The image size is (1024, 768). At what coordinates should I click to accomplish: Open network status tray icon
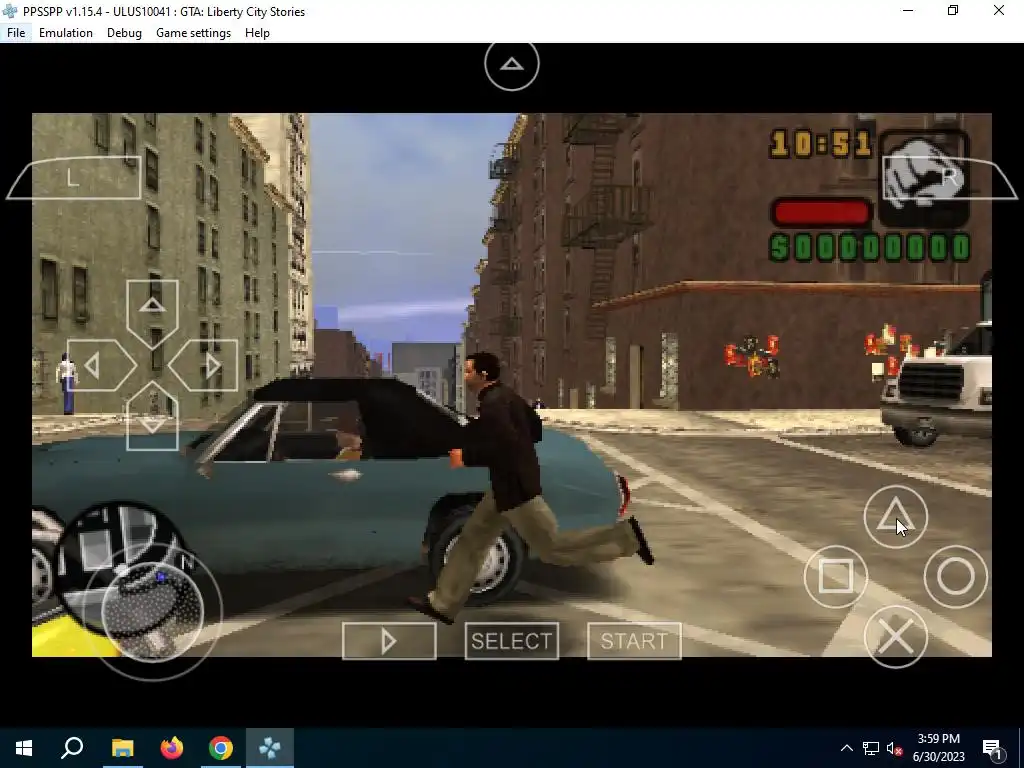pyautogui.click(x=871, y=748)
